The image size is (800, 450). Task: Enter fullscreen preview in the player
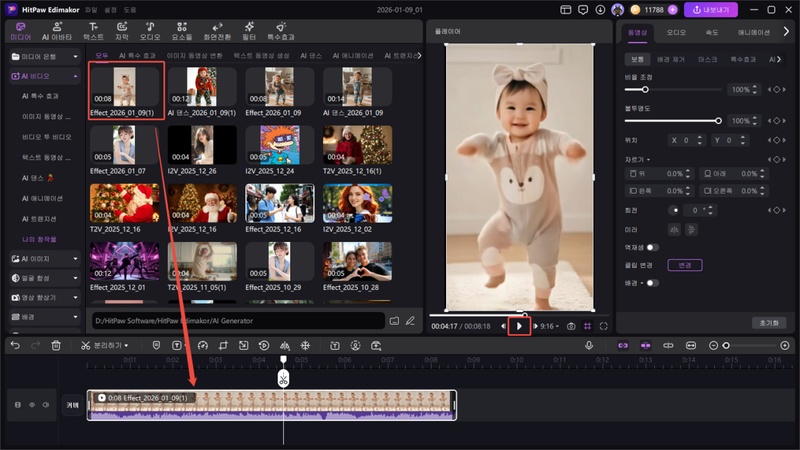point(604,326)
